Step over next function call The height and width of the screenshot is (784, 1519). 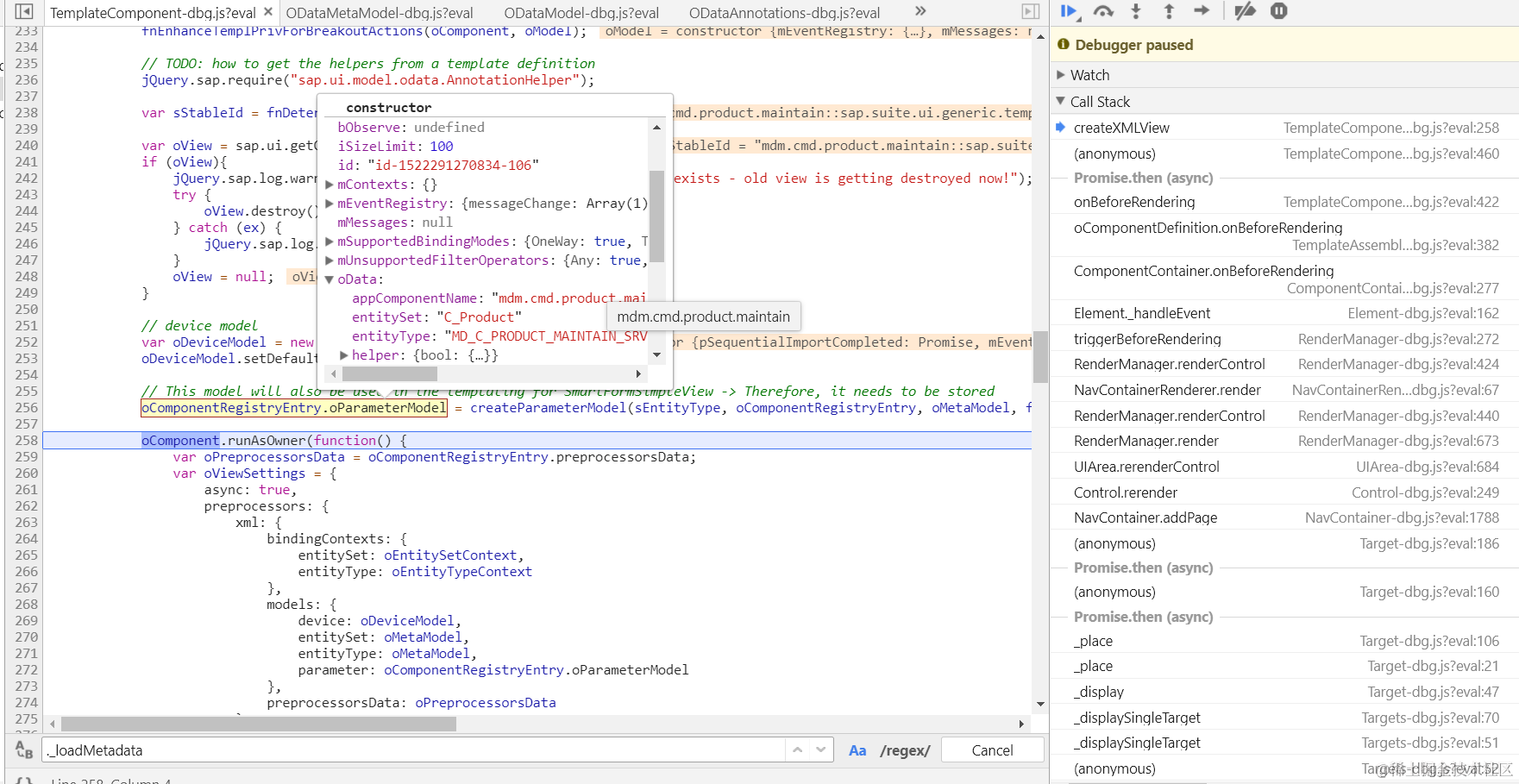pyautogui.click(x=1103, y=11)
